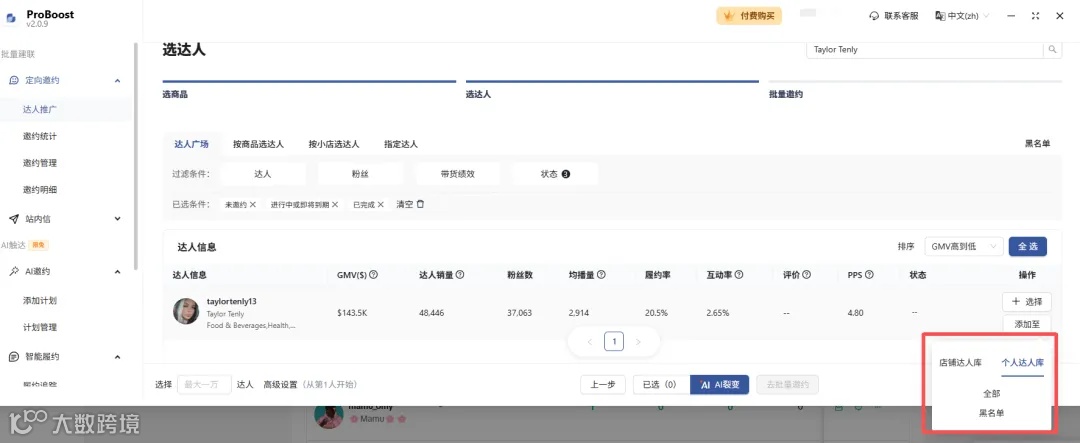Open the 带货绩效 filter dropdown

pos(457,174)
